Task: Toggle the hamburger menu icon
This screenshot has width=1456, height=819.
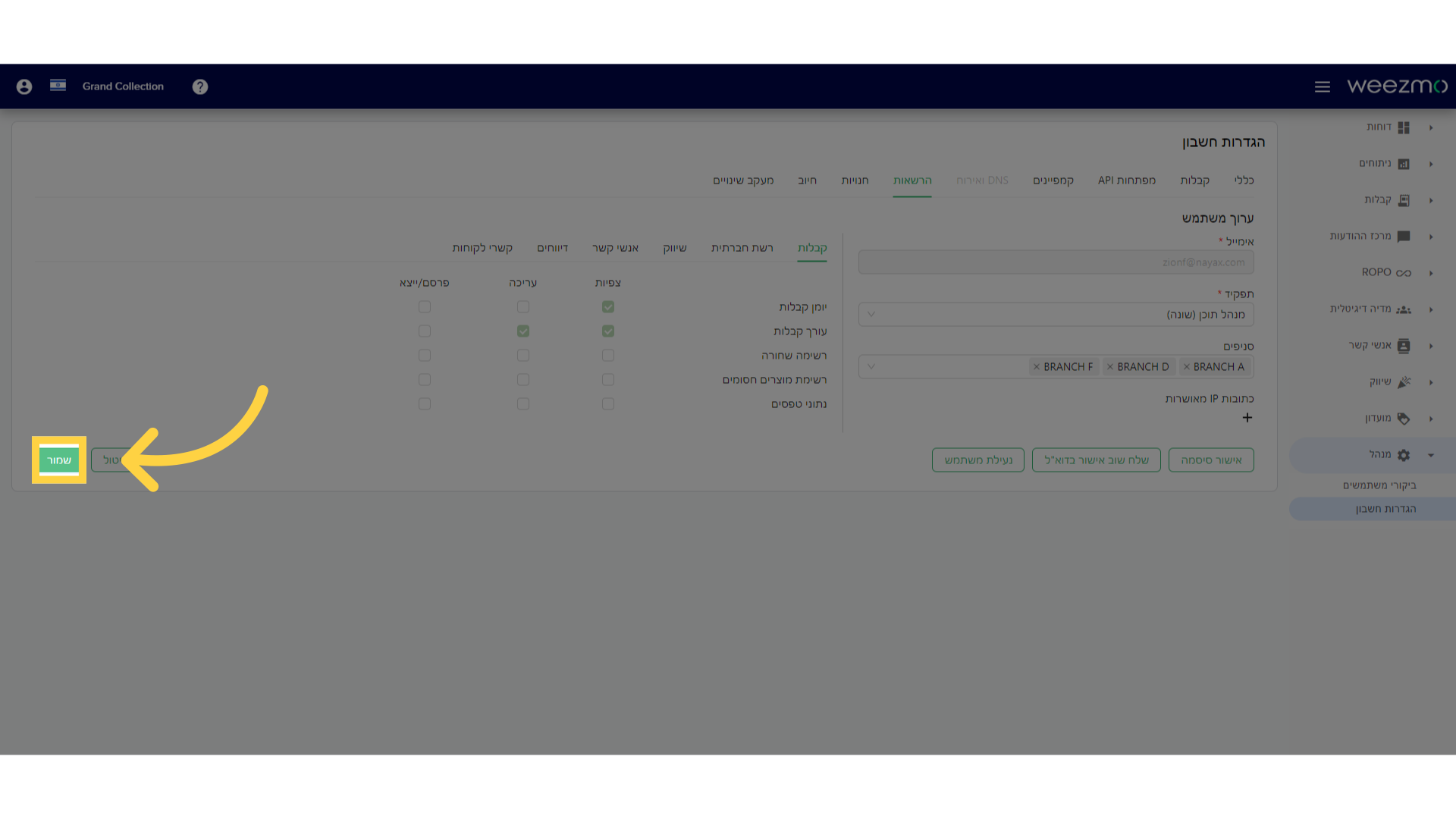Action: pos(1323,86)
